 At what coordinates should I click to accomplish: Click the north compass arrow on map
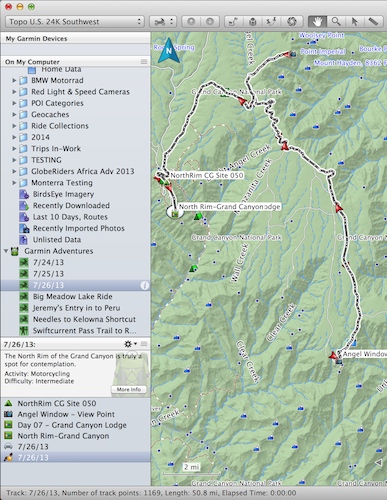pyautogui.click(x=169, y=50)
